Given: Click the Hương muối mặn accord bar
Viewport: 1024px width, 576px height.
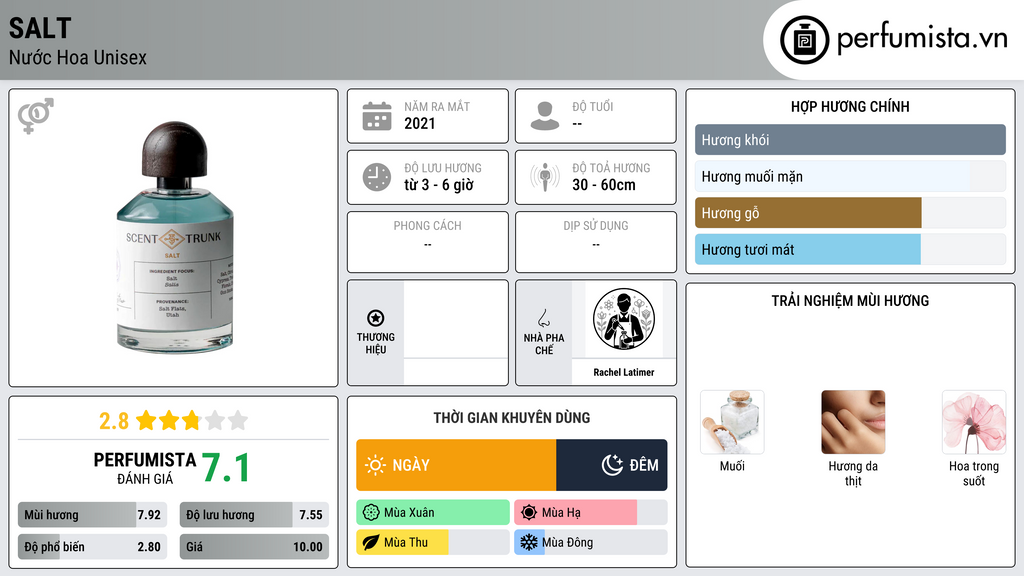Looking at the screenshot, I should pyautogui.click(x=850, y=176).
